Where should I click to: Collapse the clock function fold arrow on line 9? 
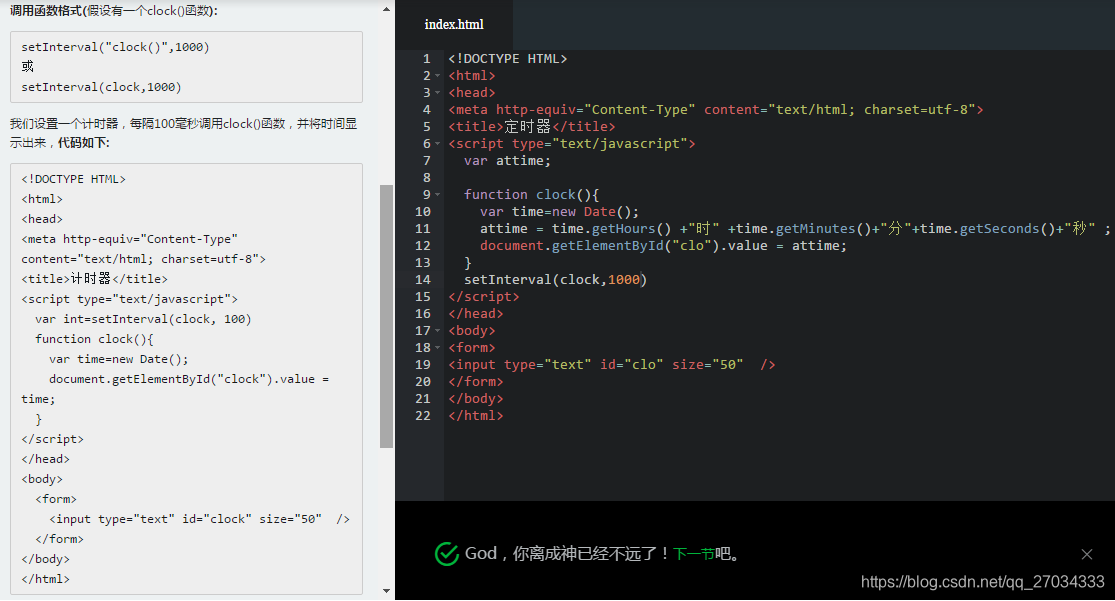point(437,195)
